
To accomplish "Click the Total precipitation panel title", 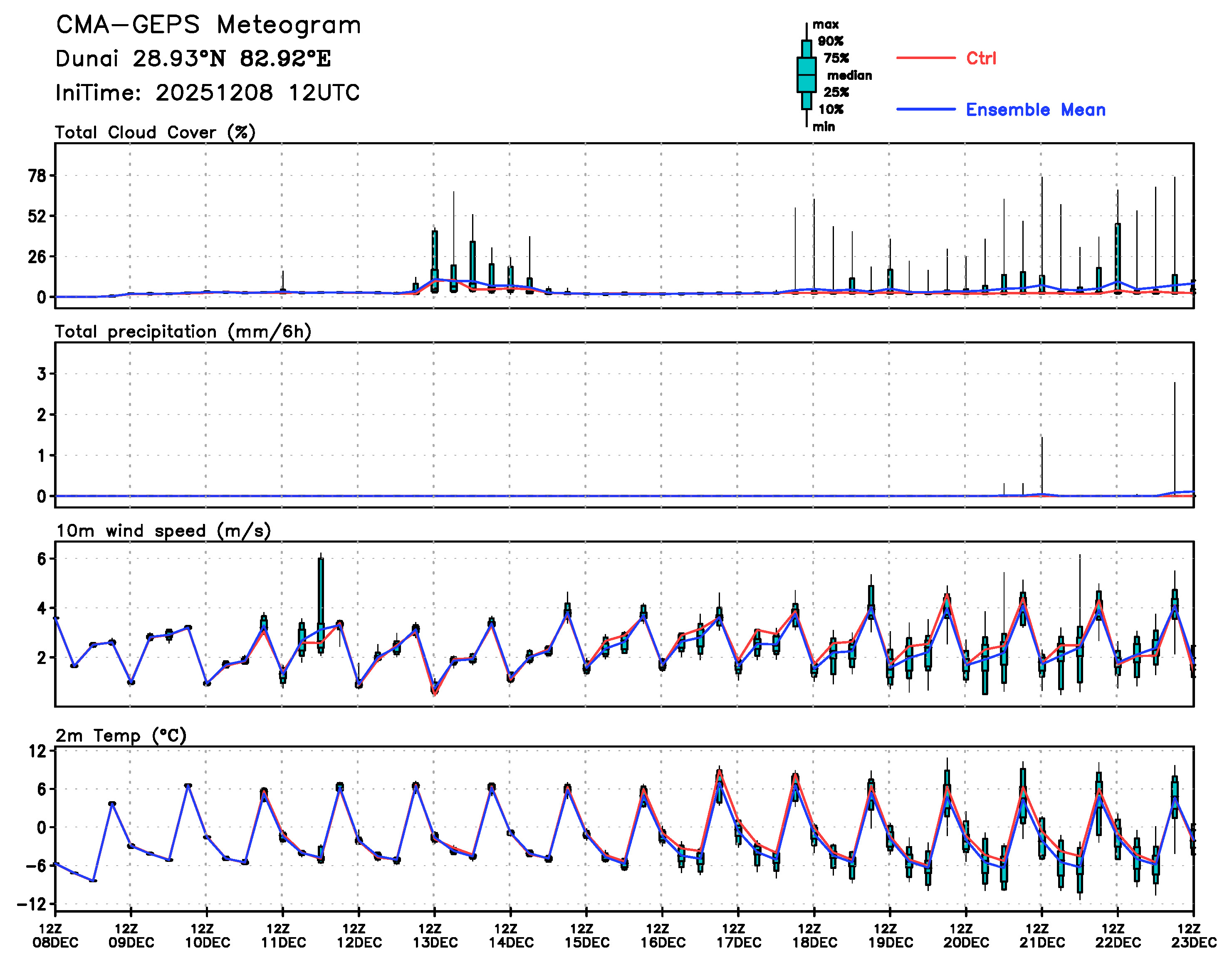I will click(x=183, y=332).
